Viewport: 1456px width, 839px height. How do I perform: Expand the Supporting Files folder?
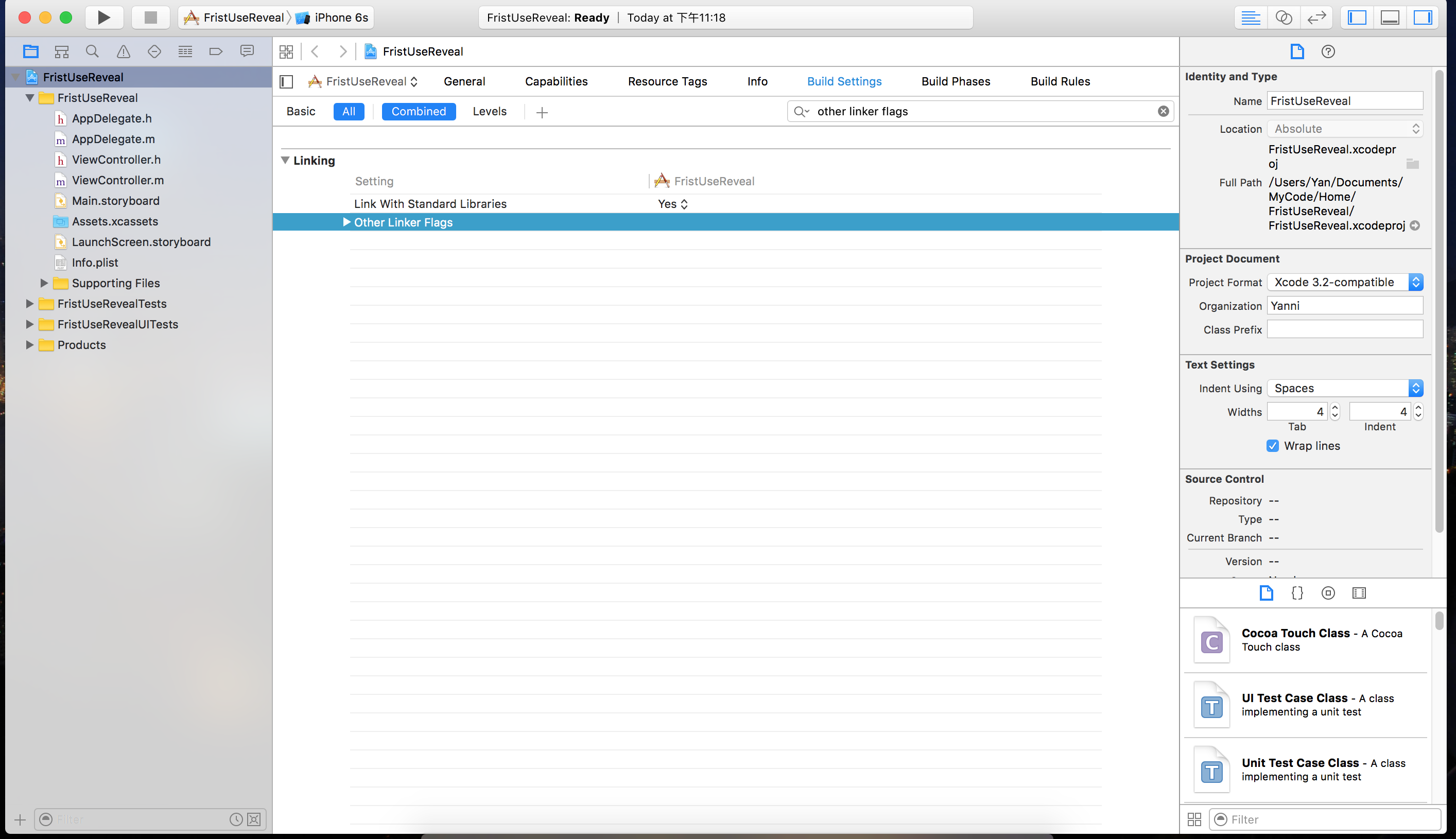[x=44, y=283]
